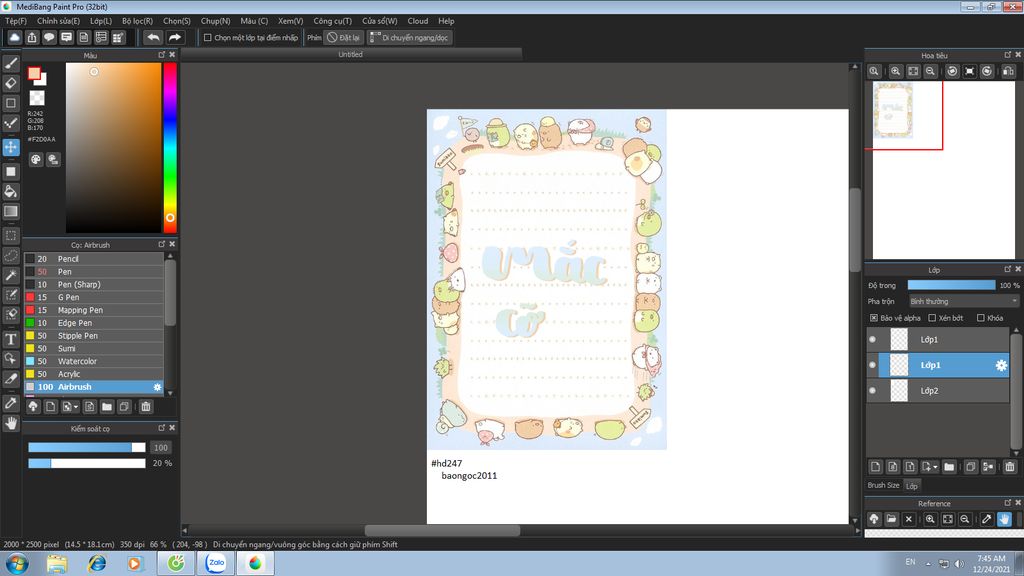Delete selected brush with trash icon

(146, 406)
